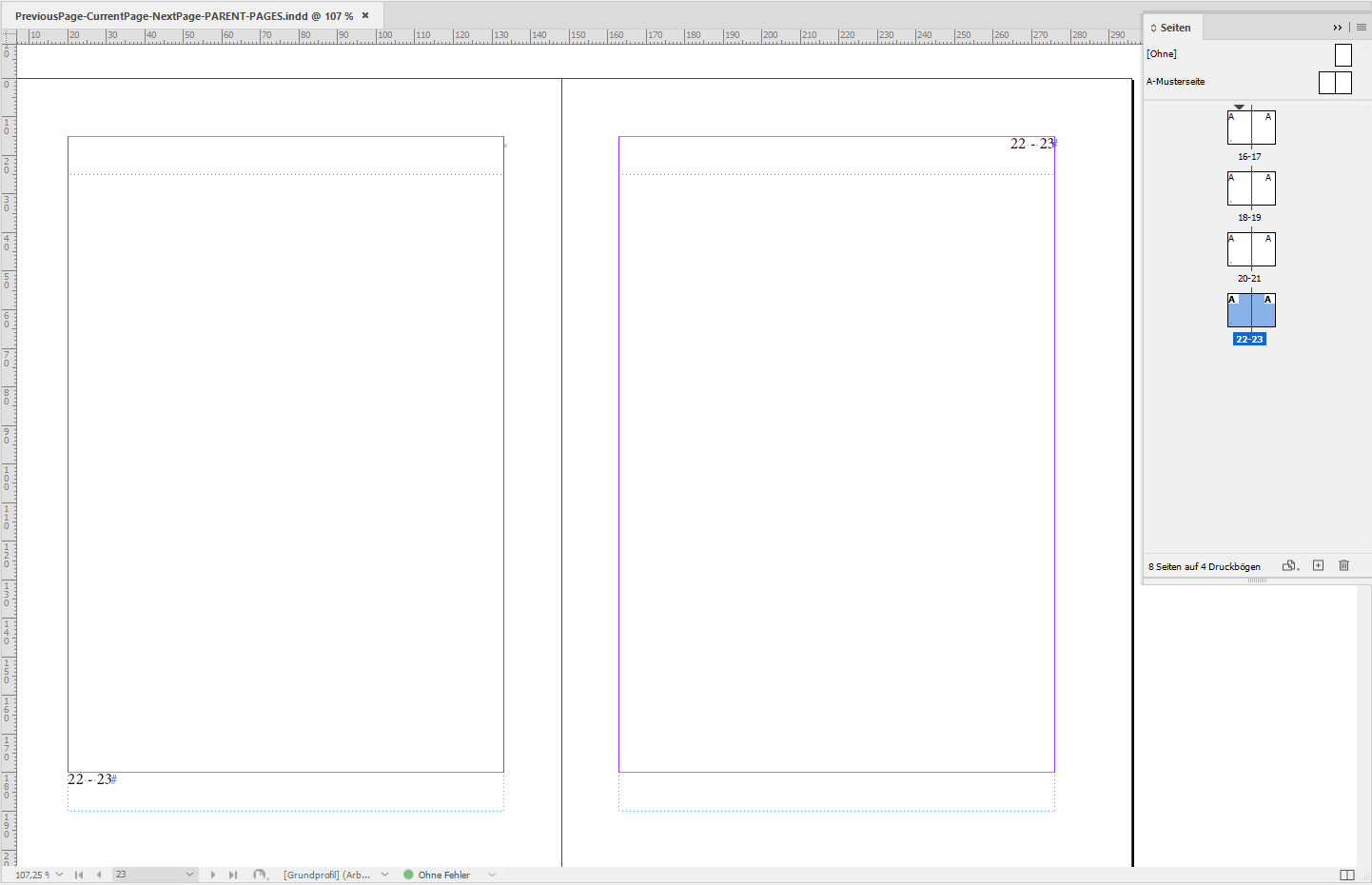
Task: Open the Grundprofil preflight profile dropdown
Action: click(384, 874)
